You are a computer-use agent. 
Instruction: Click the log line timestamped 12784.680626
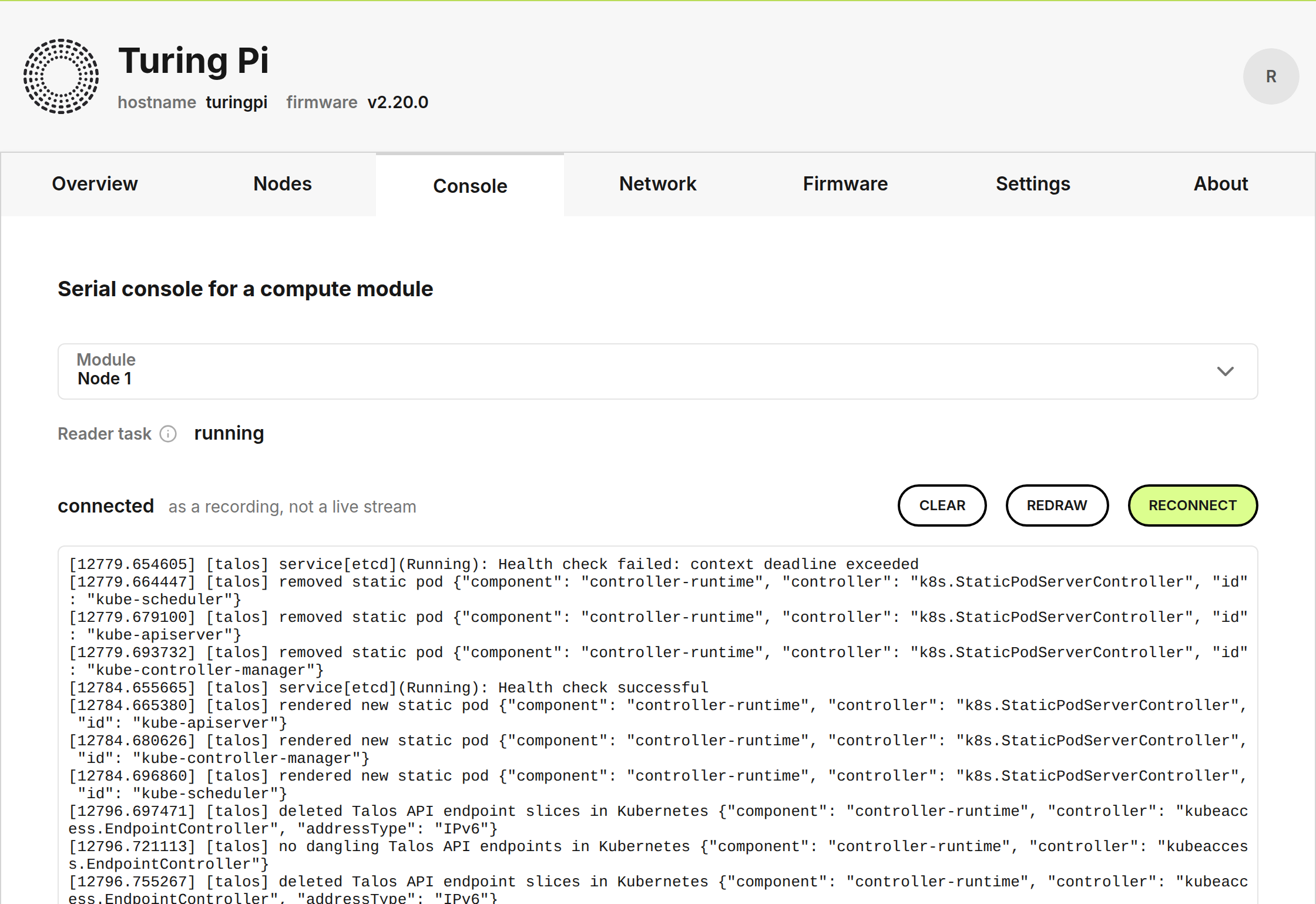click(x=658, y=749)
